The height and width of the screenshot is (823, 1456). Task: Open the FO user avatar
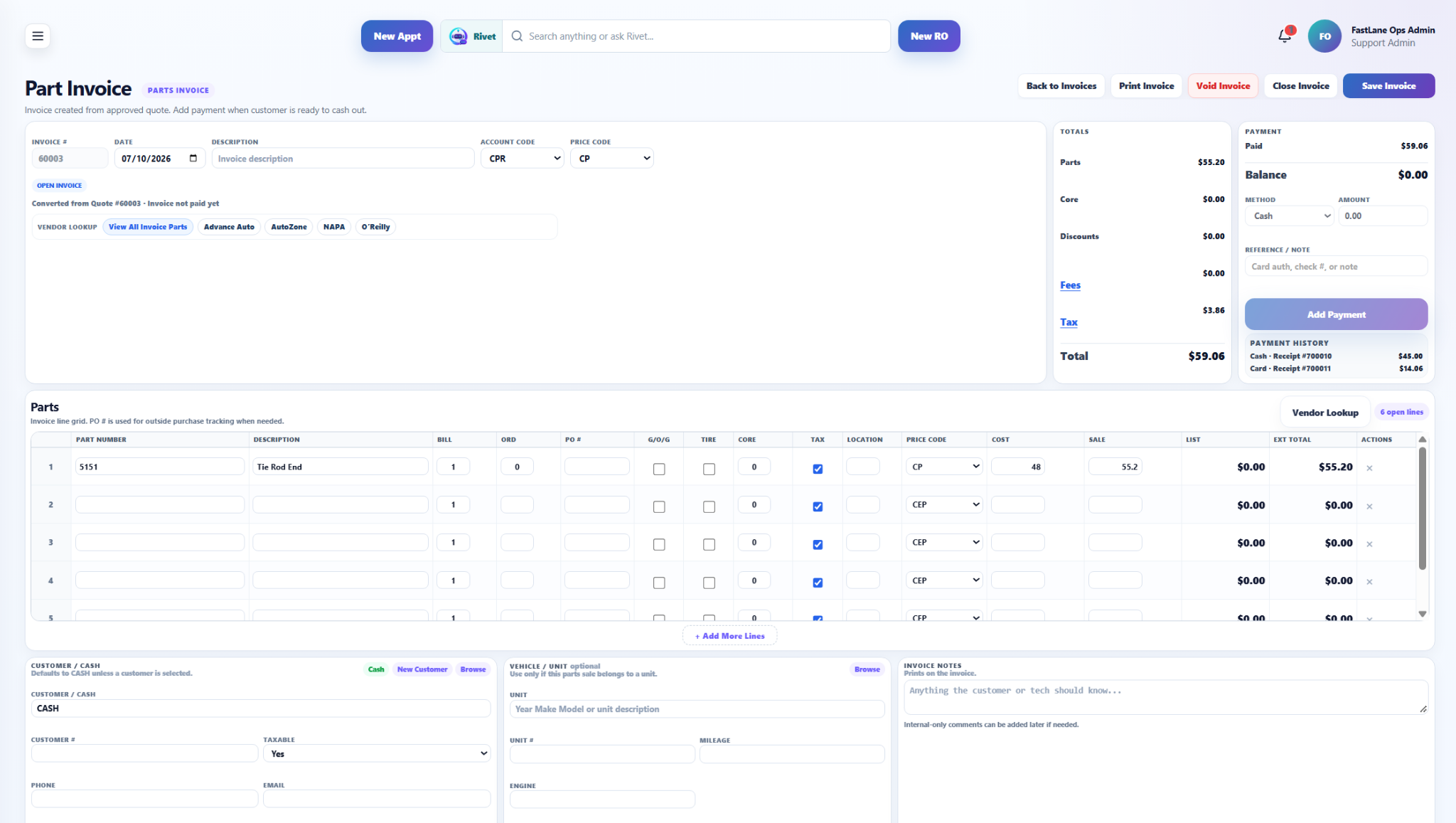(1324, 36)
